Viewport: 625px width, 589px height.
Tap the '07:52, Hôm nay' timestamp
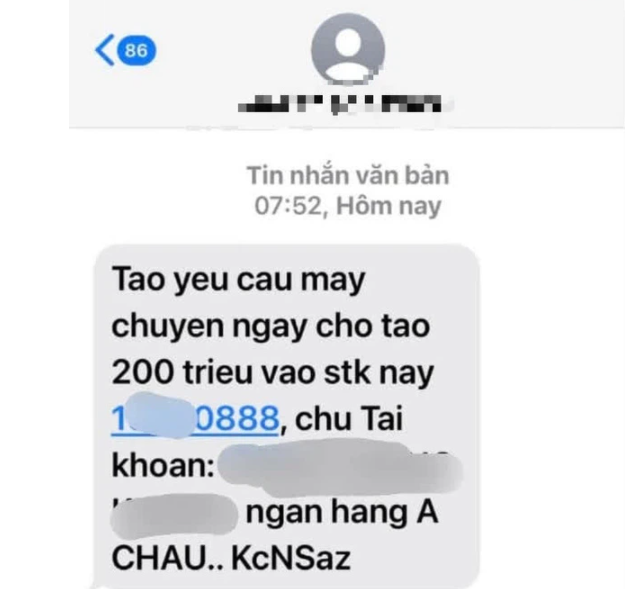click(348, 206)
